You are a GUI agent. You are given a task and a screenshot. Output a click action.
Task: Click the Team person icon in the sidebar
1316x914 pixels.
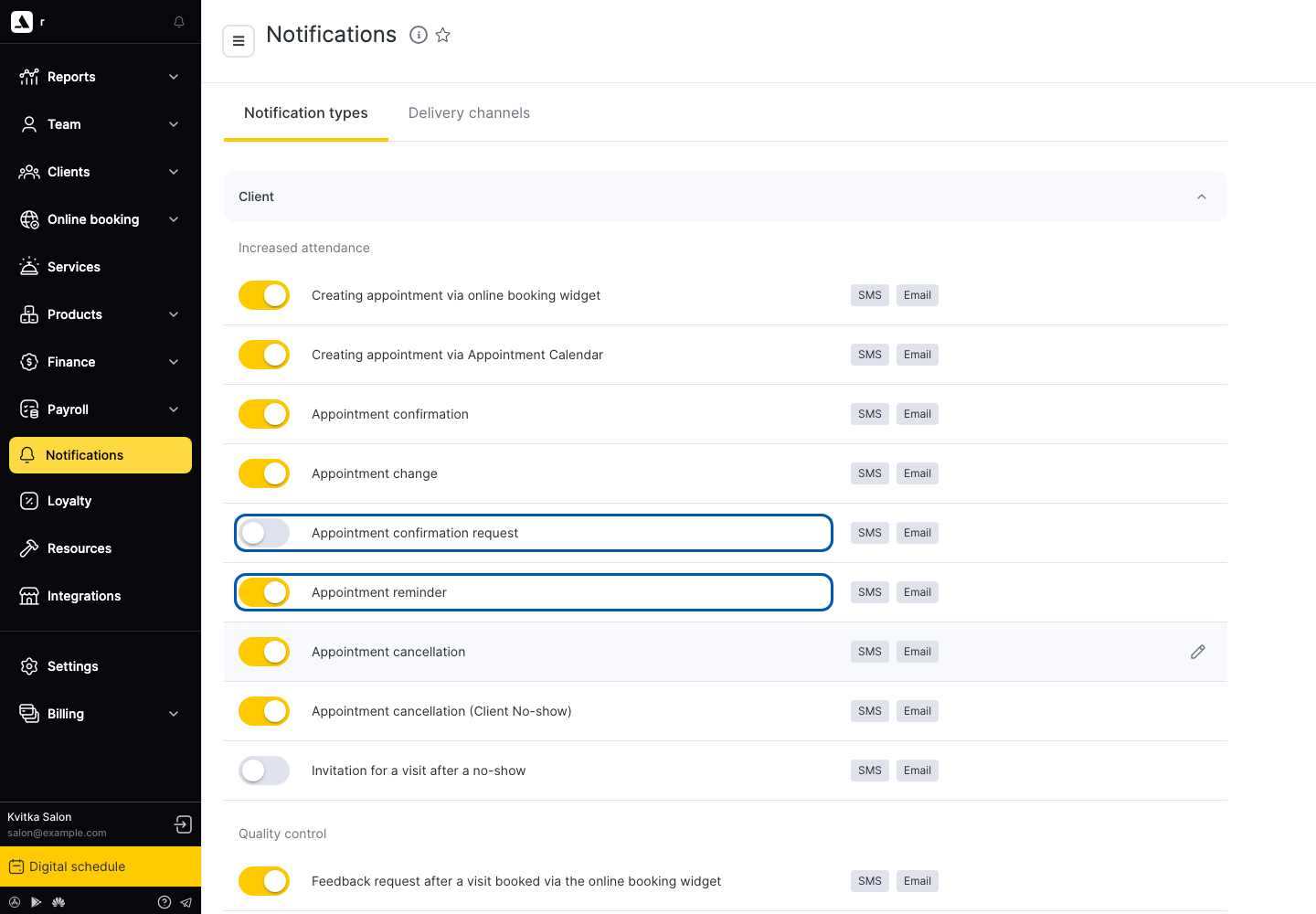[x=29, y=124]
